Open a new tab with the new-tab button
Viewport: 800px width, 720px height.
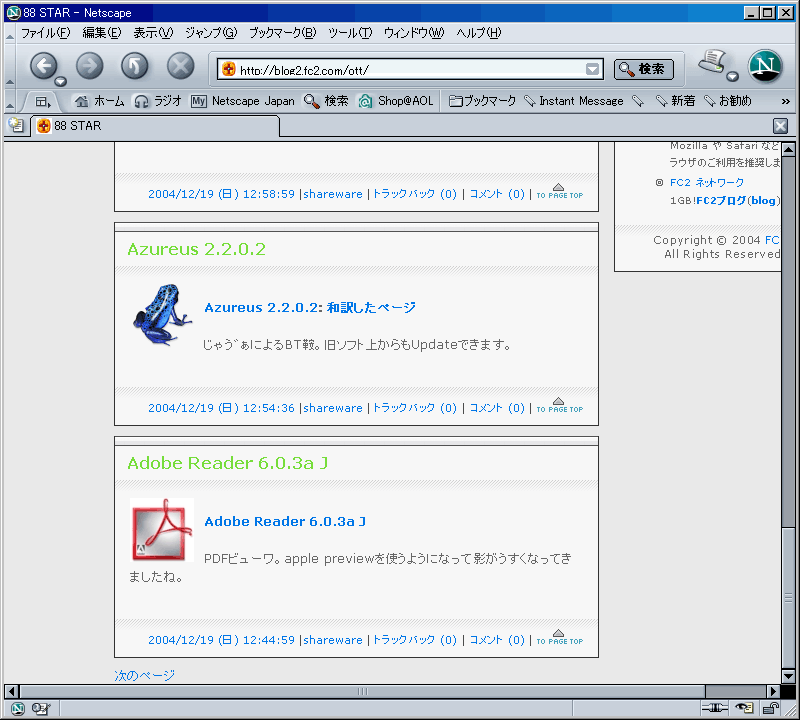click(16, 125)
